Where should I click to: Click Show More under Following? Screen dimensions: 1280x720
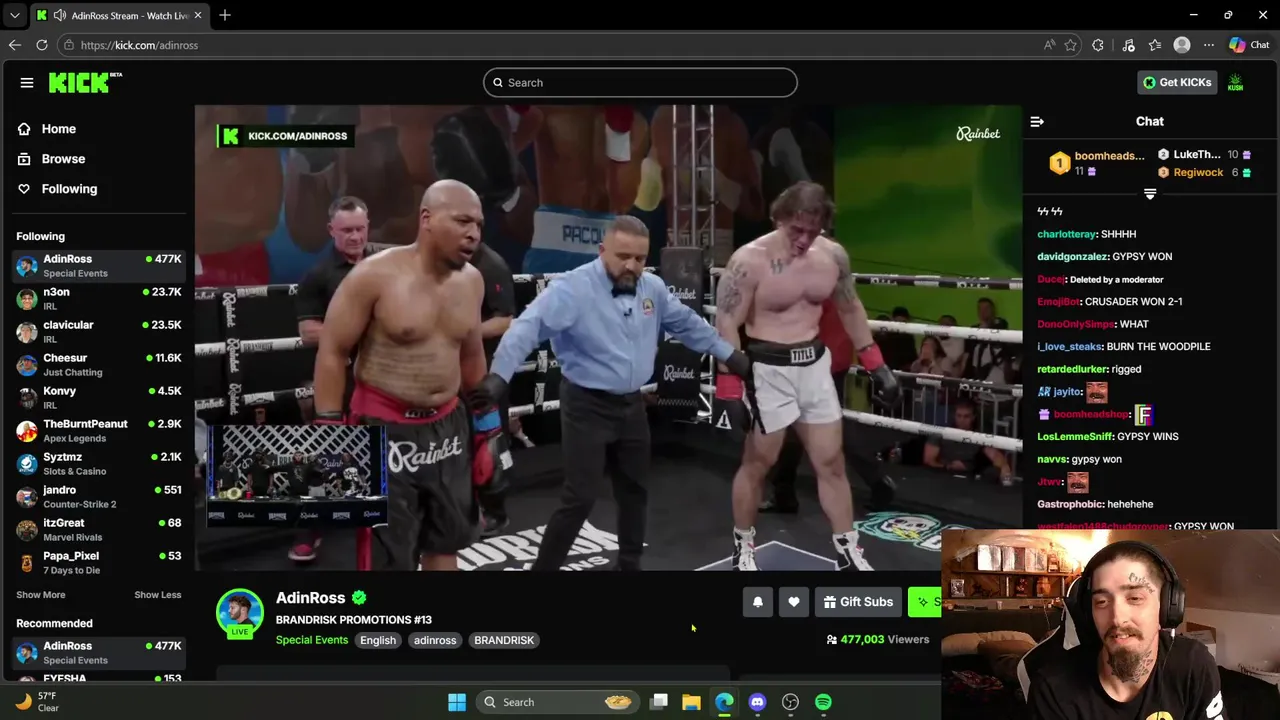pyautogui.click(x=40, y=595)
